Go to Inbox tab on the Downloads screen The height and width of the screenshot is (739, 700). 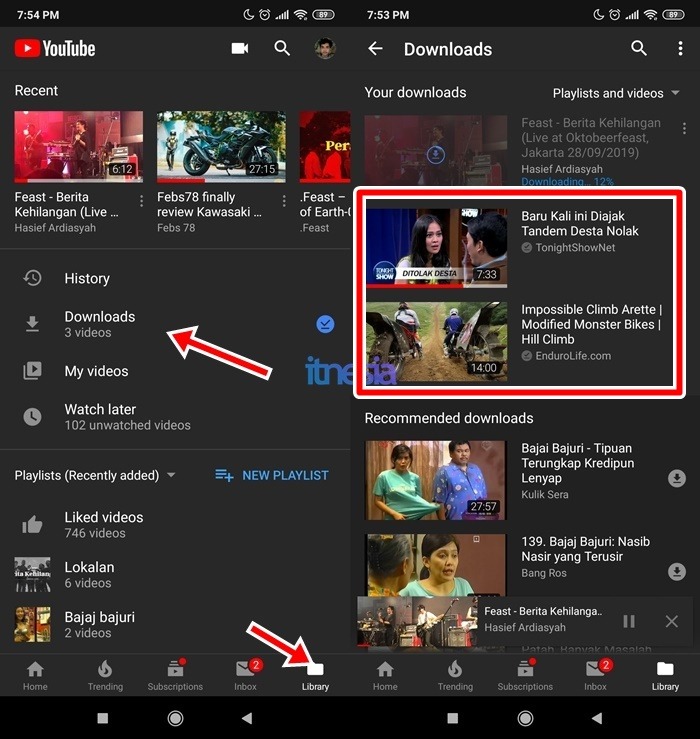596,675
